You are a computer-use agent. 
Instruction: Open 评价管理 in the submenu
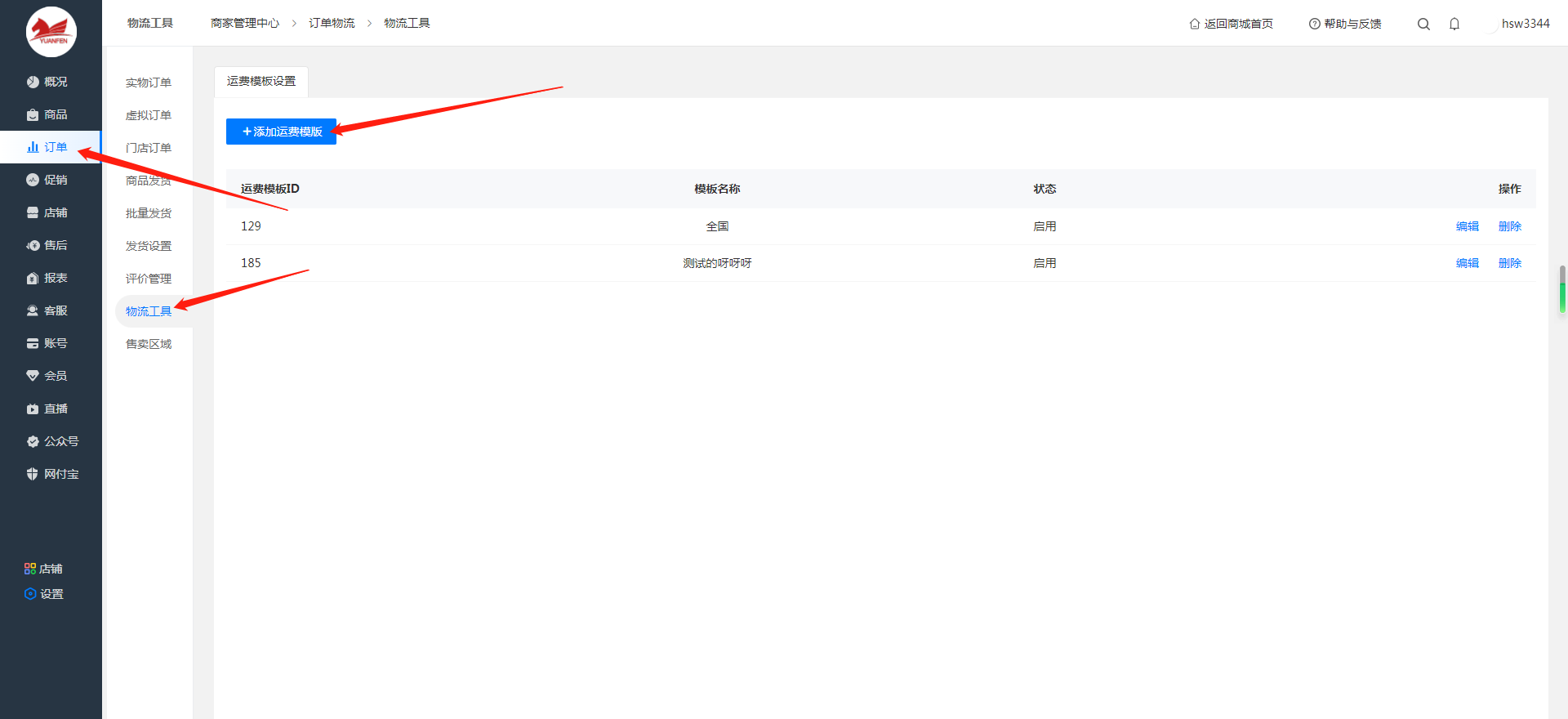click(x=149, y=279)
